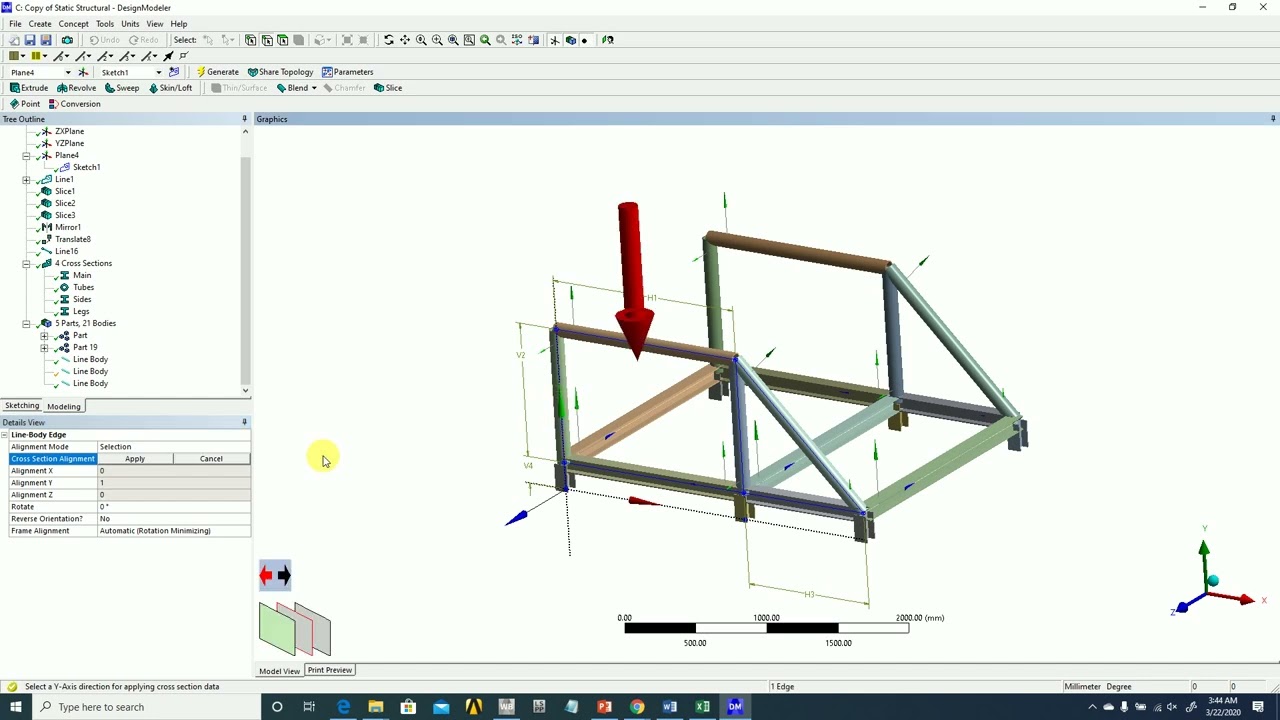Click the Conversion tool
The height and width of the screenshot is (720, 1280).
(x=75, y=104)
